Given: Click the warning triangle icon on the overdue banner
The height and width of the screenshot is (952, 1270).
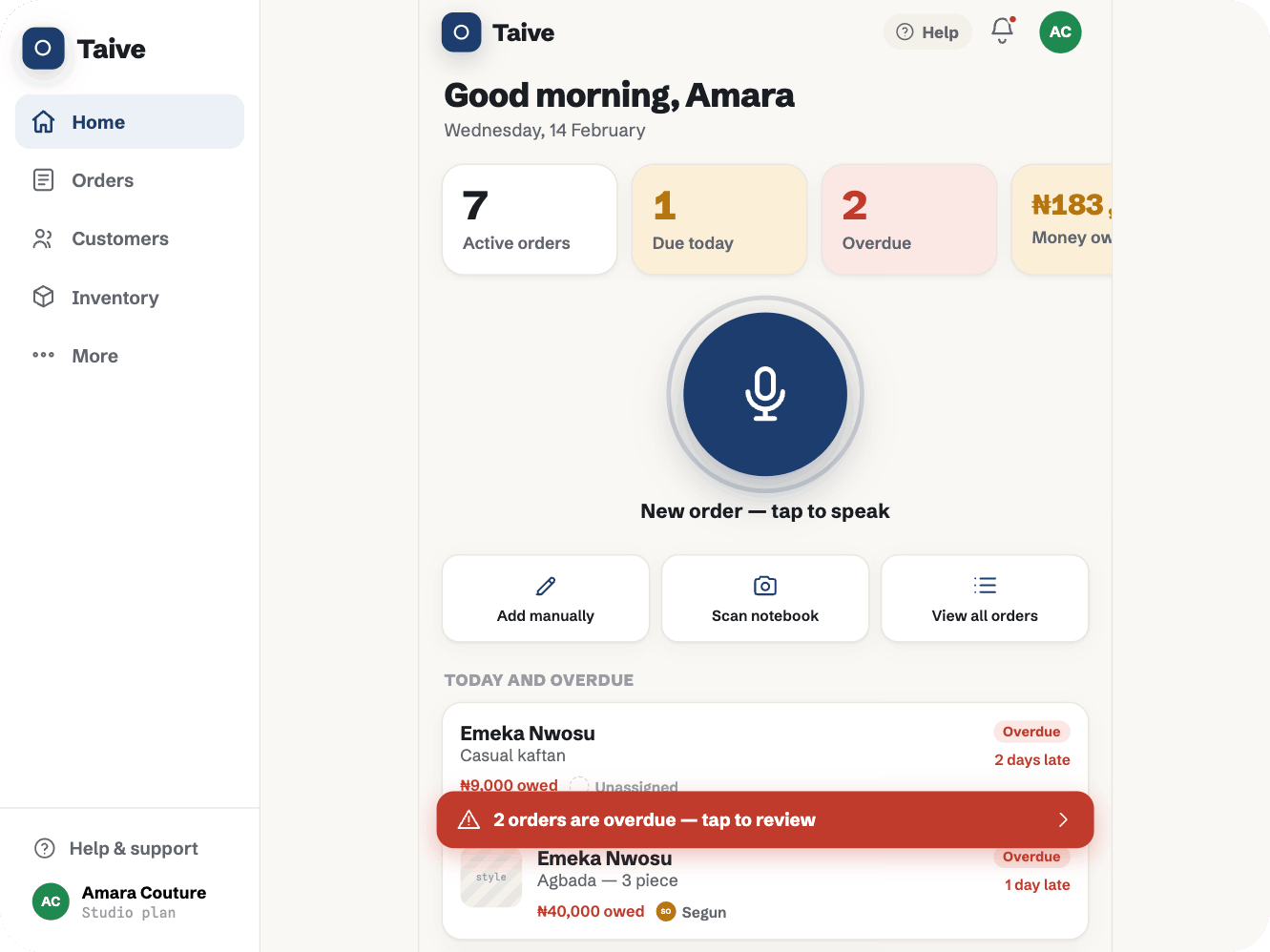Looking at the screenshot, I should coord(469,819).
